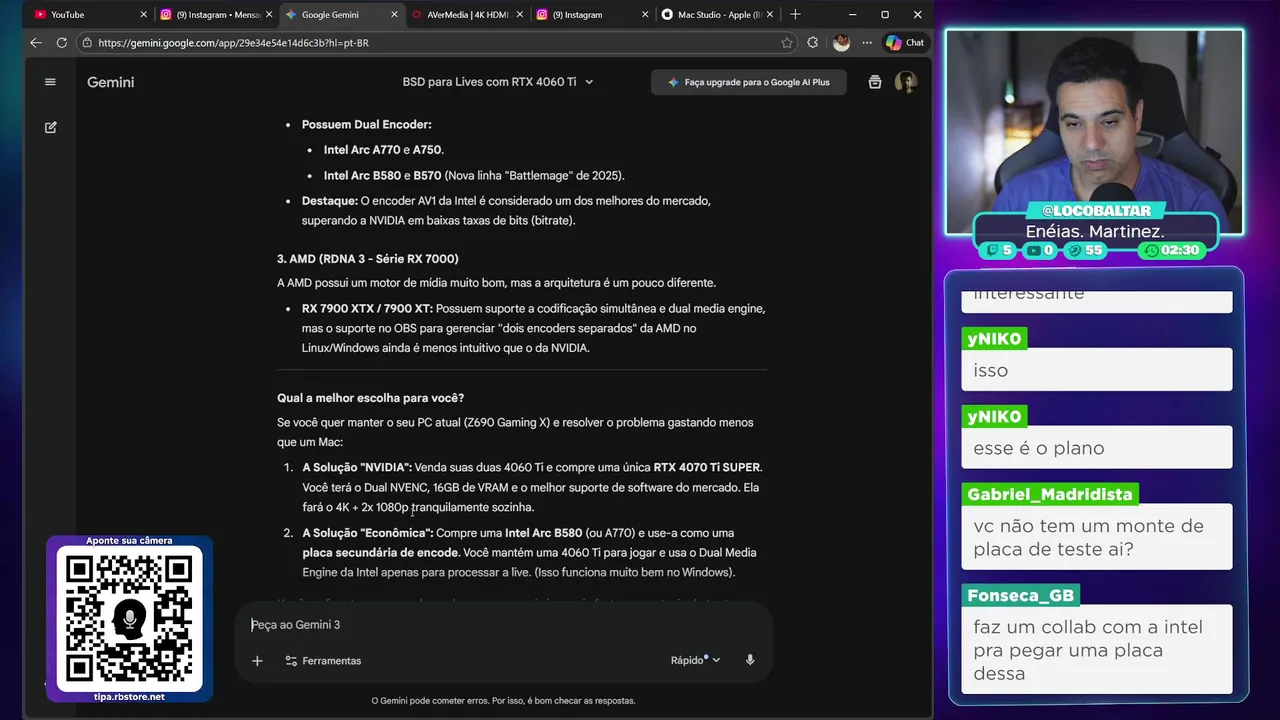The image size is (1280, 720).
Task: Open the Ferramentas tools menu
Action: [323, 661]
